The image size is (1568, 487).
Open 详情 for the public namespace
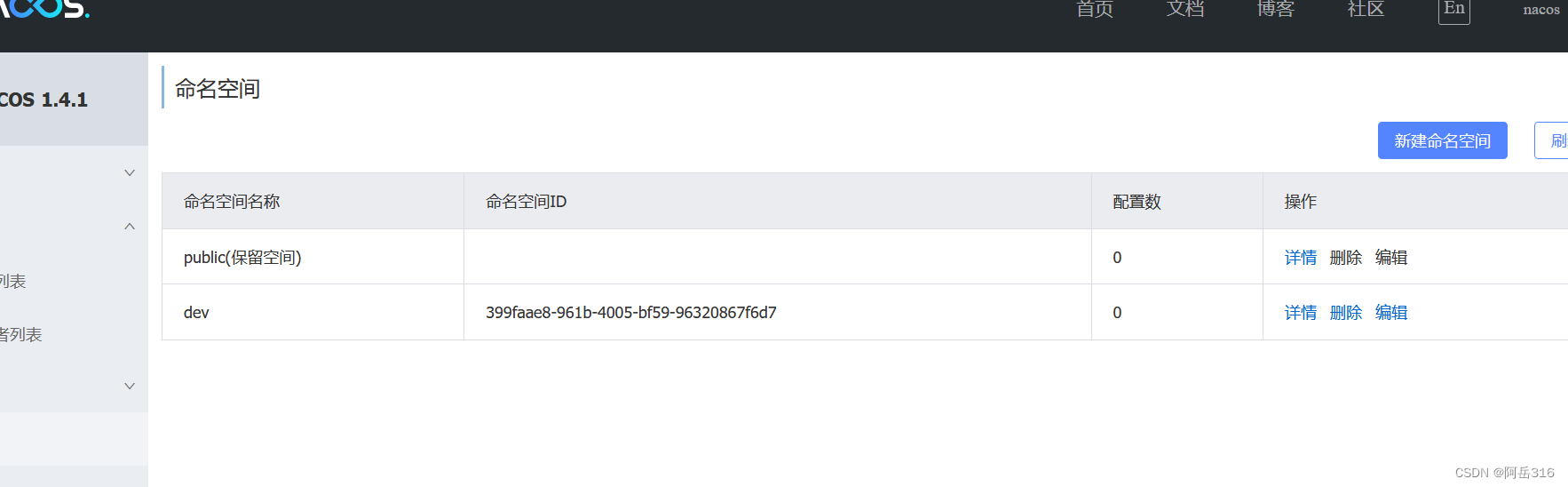(x=1300, y=258)
